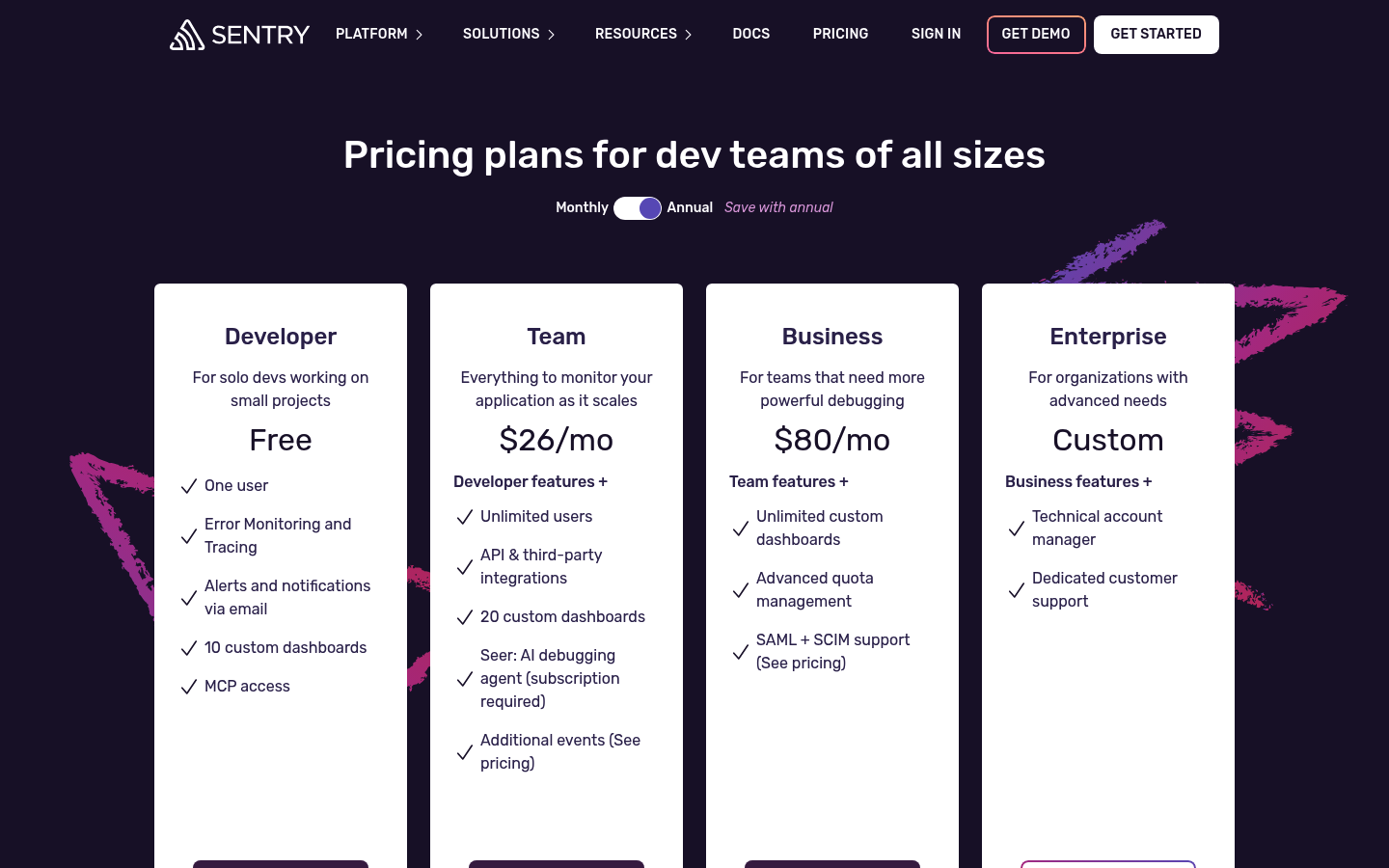Go to Sign In

click(936, 34)
